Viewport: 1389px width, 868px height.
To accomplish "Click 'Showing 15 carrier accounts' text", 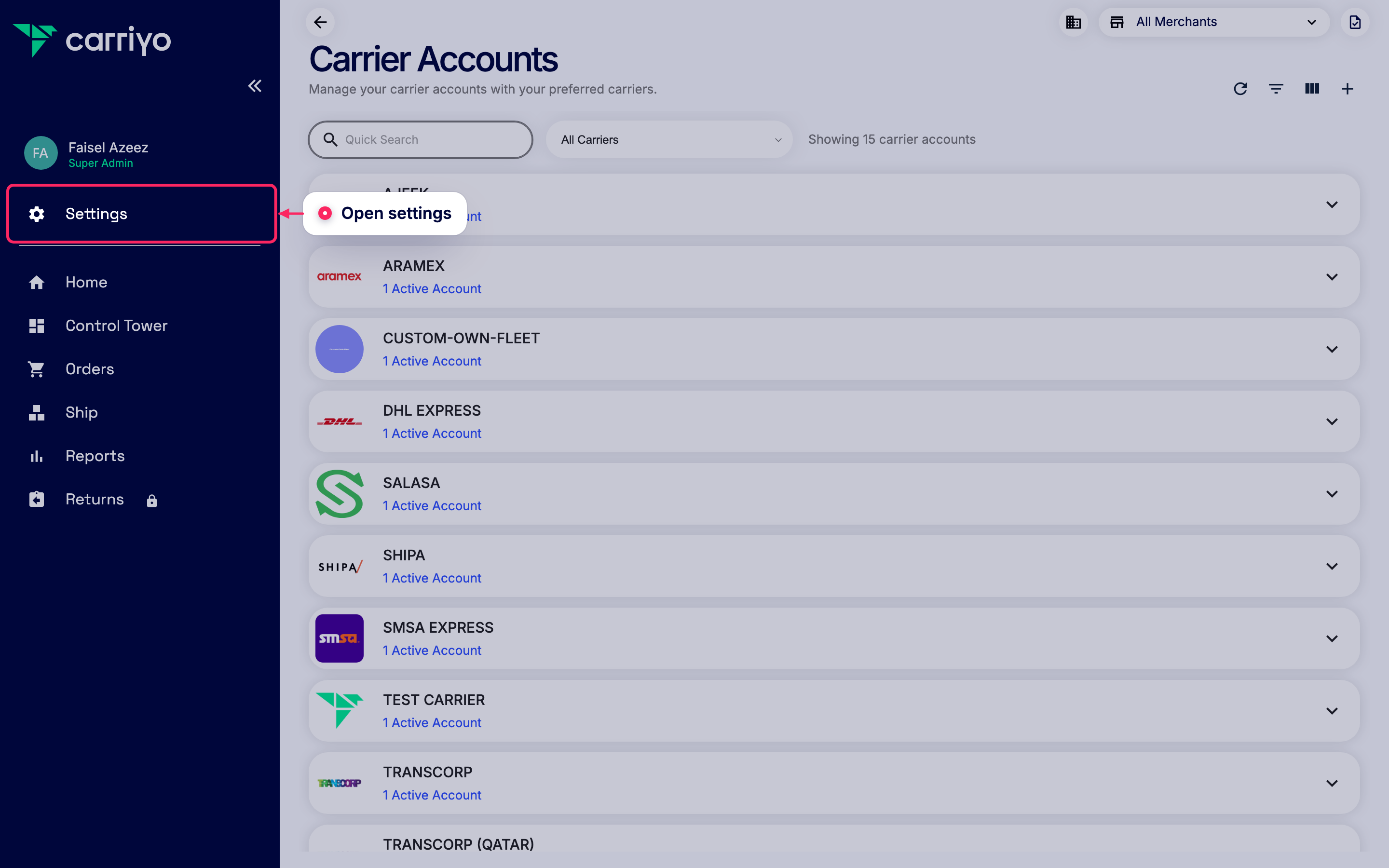I will [892, 139].
